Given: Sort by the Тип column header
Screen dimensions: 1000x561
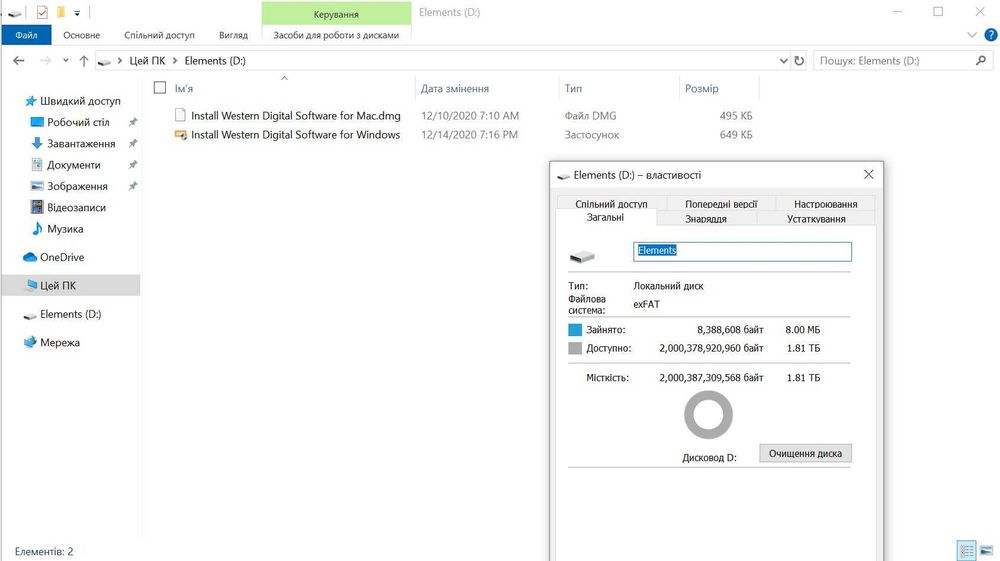Looking at the screenshot, I should click(573, 89).
